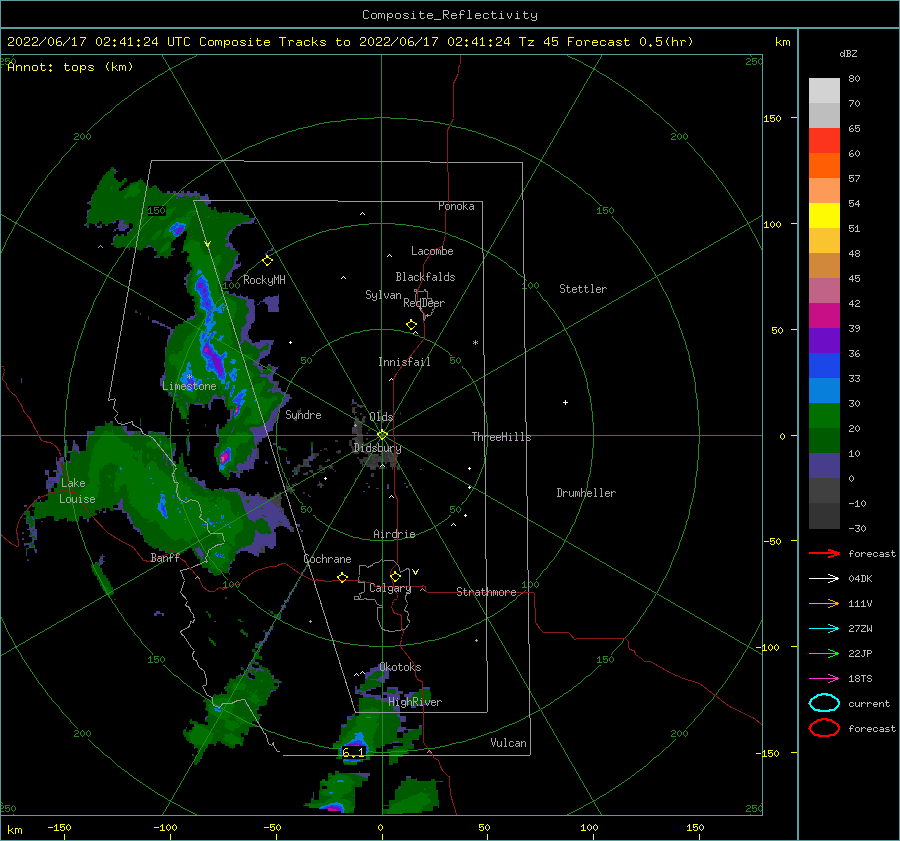Click the Airdrie city label
This screenshot has height=841, width=900.
pyautogui.click(x=394, y=534)
